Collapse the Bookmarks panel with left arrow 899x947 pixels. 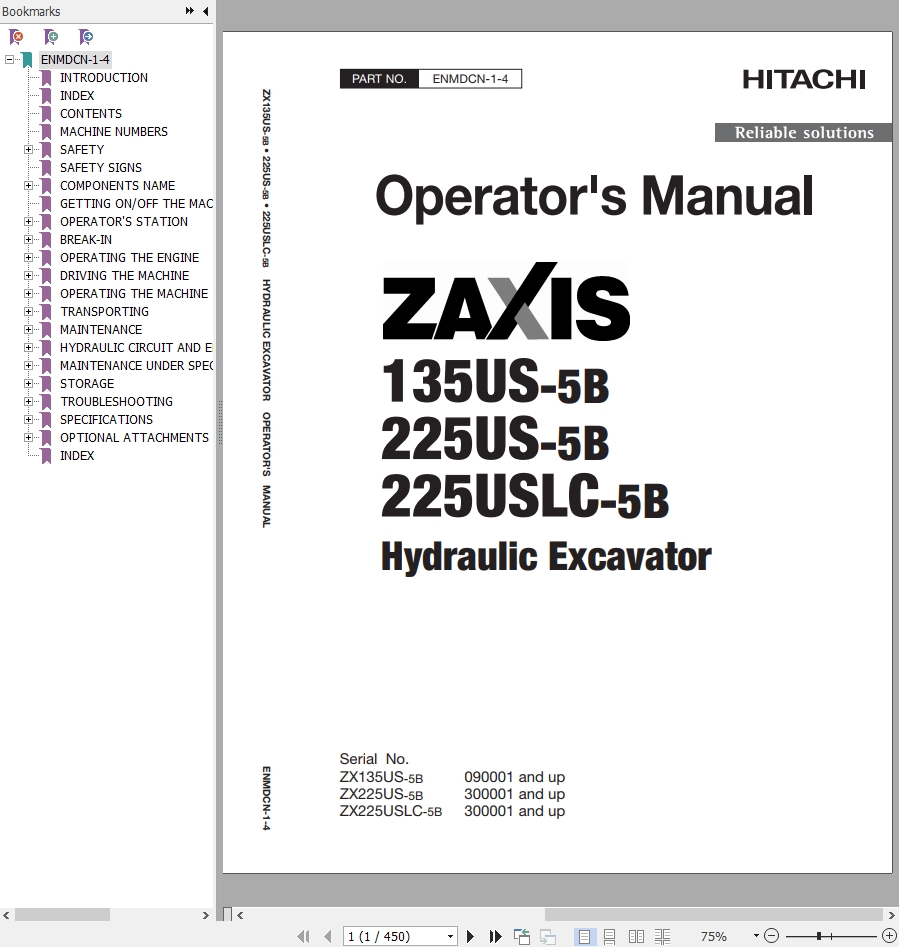205,11
